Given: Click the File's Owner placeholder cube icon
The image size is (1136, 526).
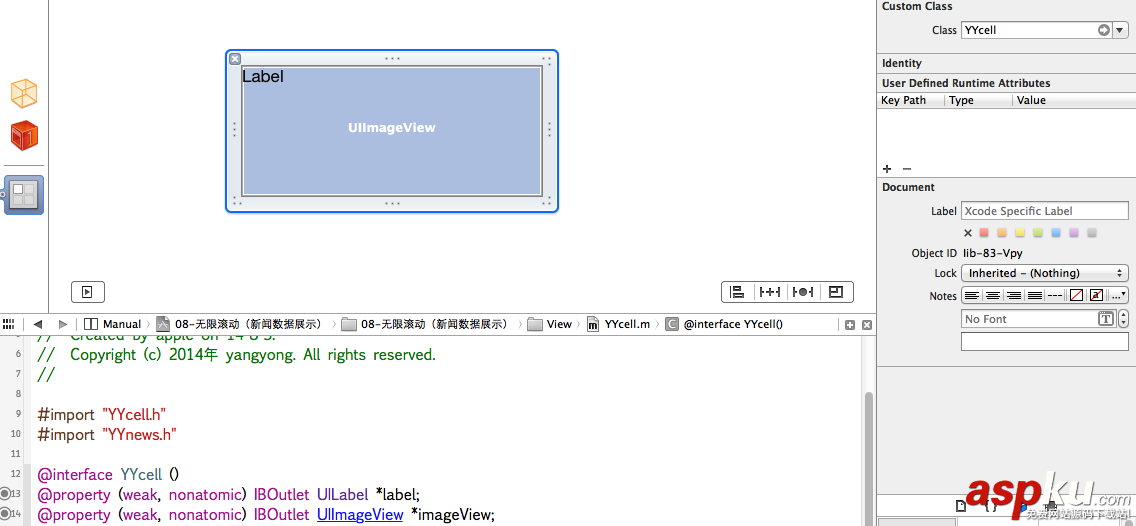Looking at the screenshot, I should [x=24, y=93].
